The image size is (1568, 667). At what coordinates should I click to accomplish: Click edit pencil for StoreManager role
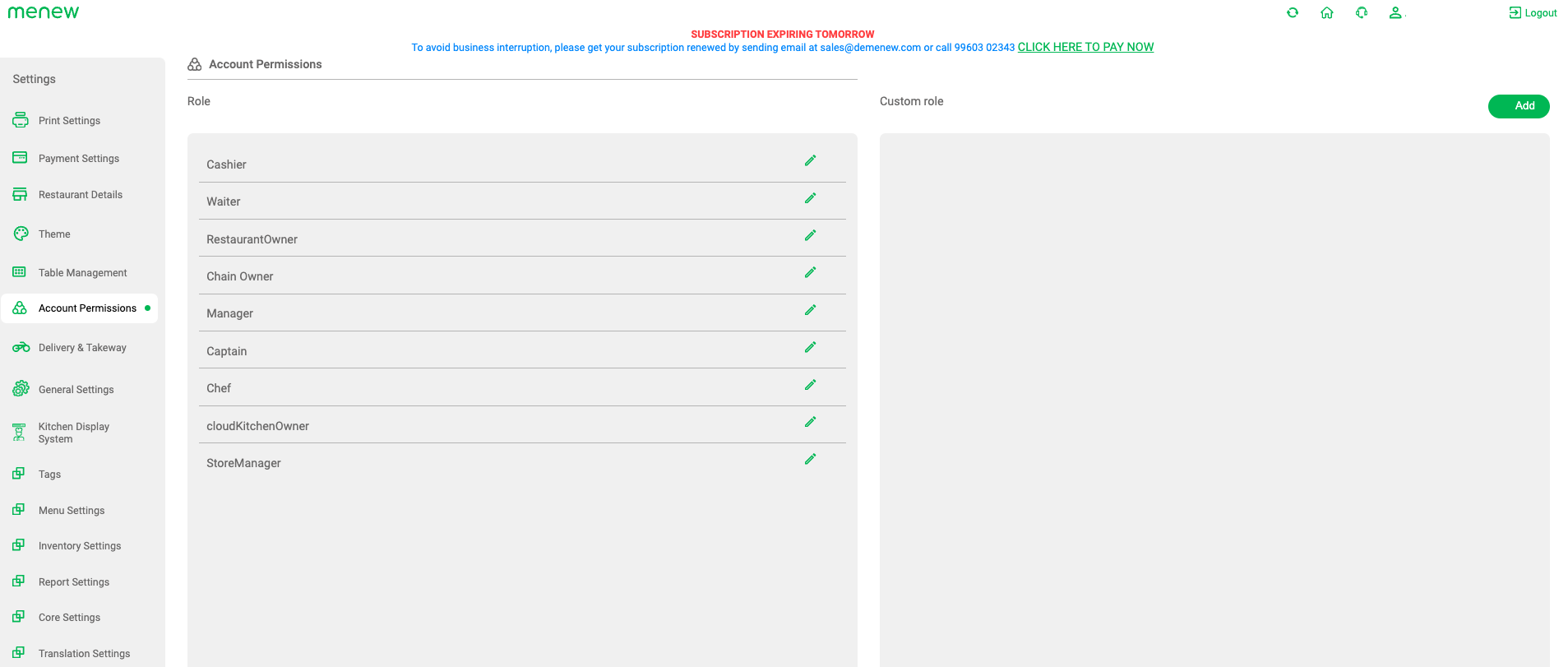pyautogui.click(x=810, y=459)
